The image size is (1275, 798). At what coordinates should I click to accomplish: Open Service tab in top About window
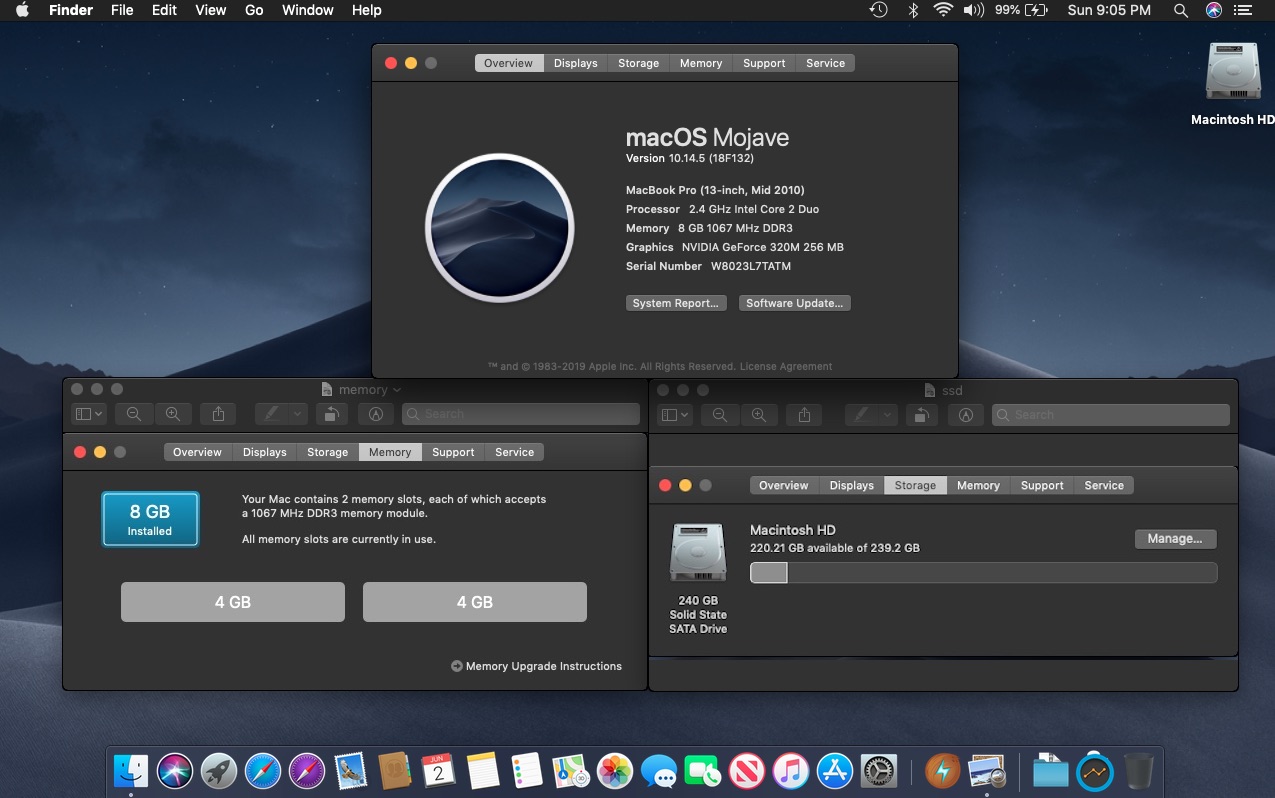(826, 63)
